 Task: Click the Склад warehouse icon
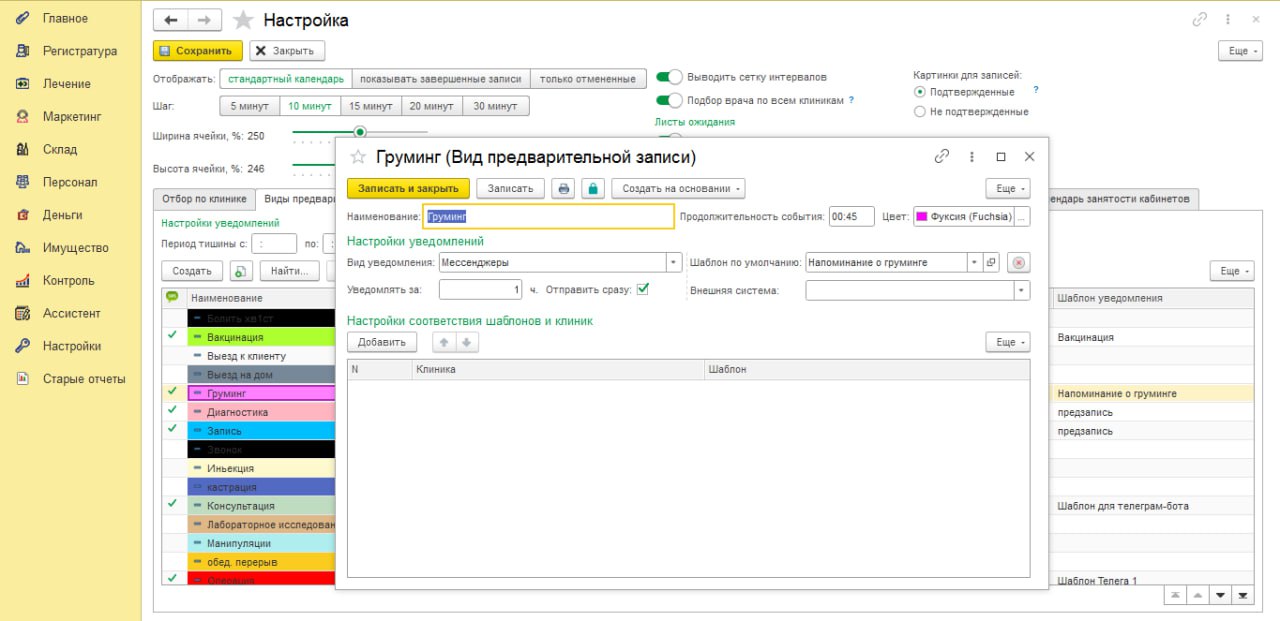click(x=22, y=149)
